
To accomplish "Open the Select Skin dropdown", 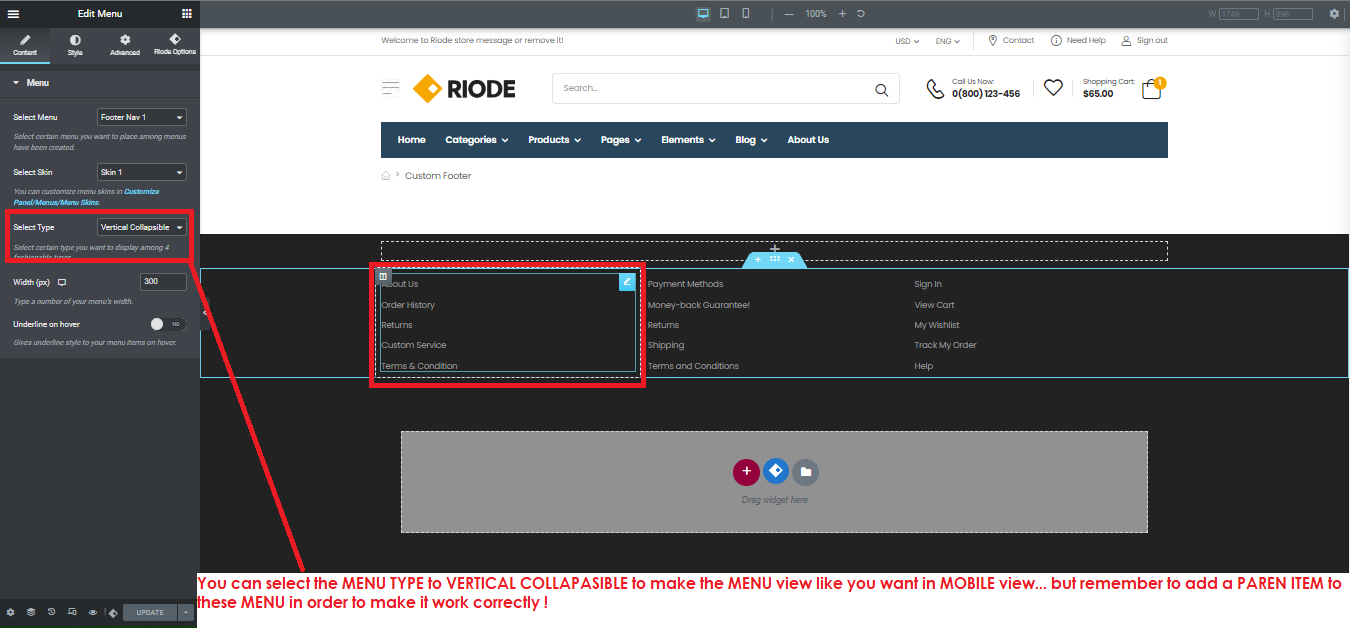I will click(x=142, y=172).
